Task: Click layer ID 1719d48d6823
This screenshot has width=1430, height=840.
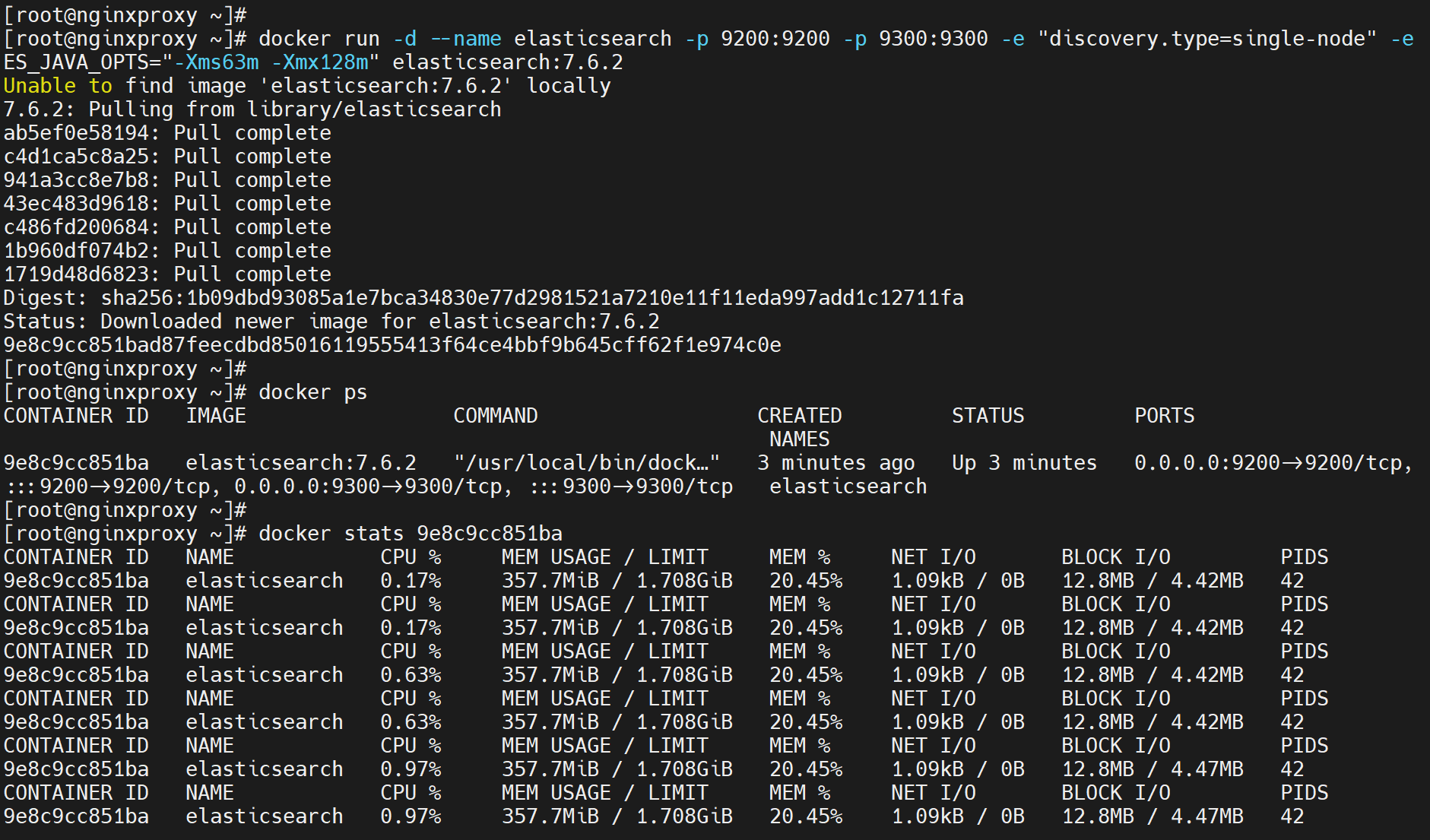Action: (76, 274)
